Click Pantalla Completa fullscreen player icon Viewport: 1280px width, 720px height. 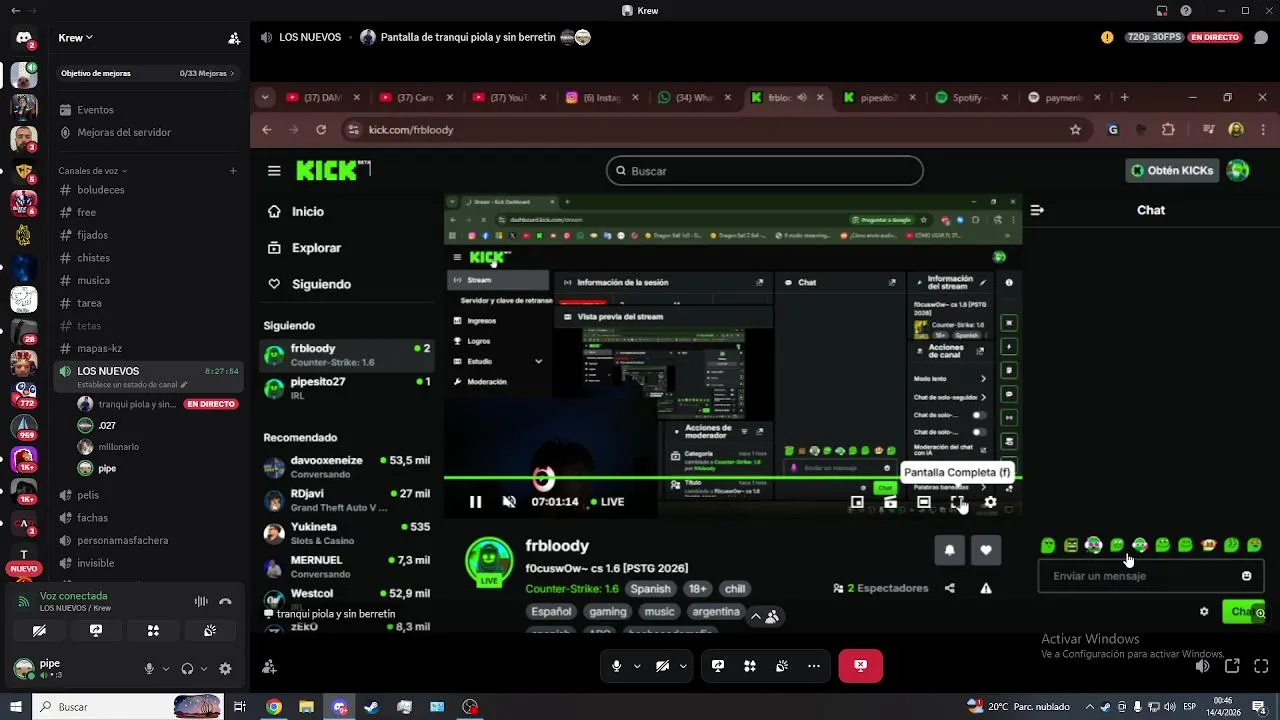point(957,502)
